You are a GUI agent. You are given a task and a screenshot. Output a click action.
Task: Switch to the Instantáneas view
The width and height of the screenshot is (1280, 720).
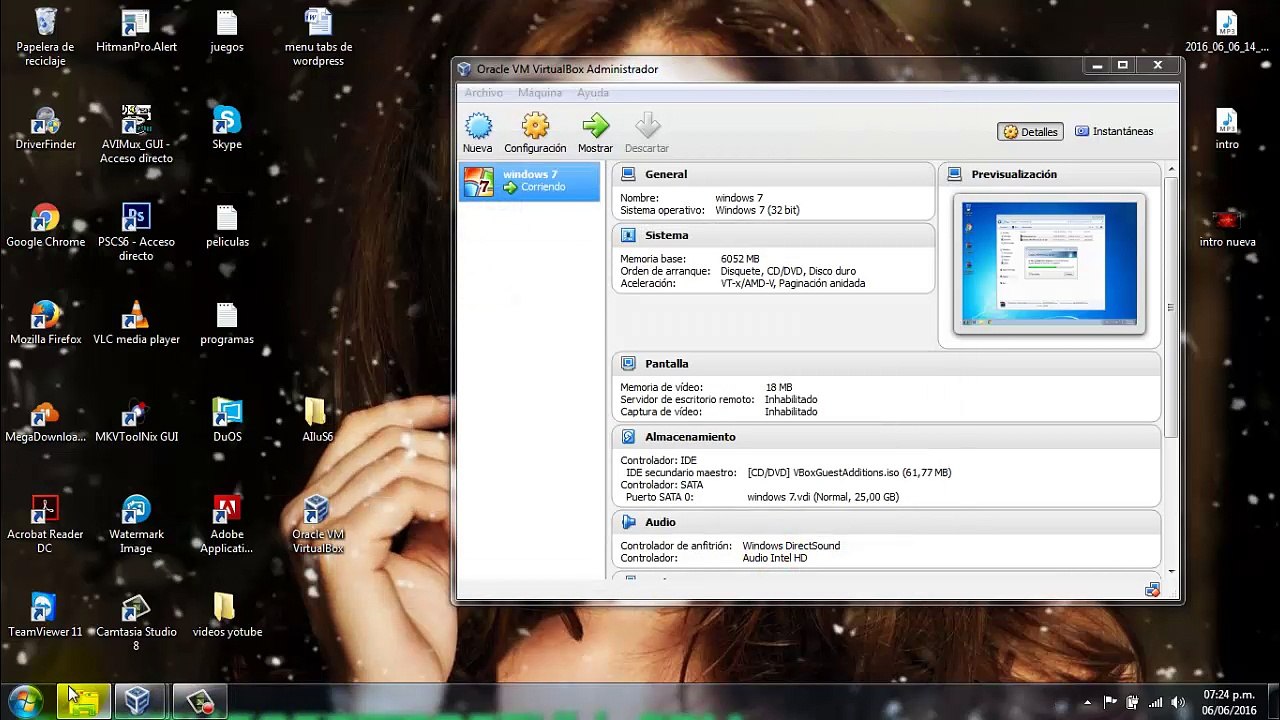(1114, 131)
